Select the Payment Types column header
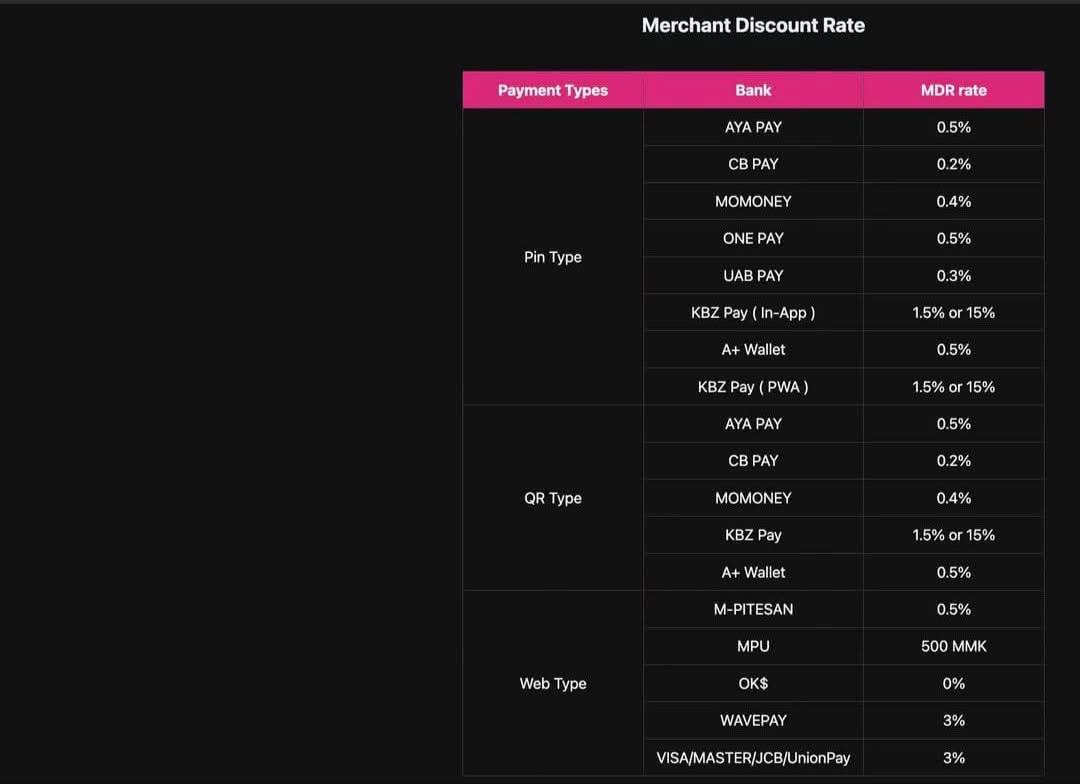 tap(553, 90)
